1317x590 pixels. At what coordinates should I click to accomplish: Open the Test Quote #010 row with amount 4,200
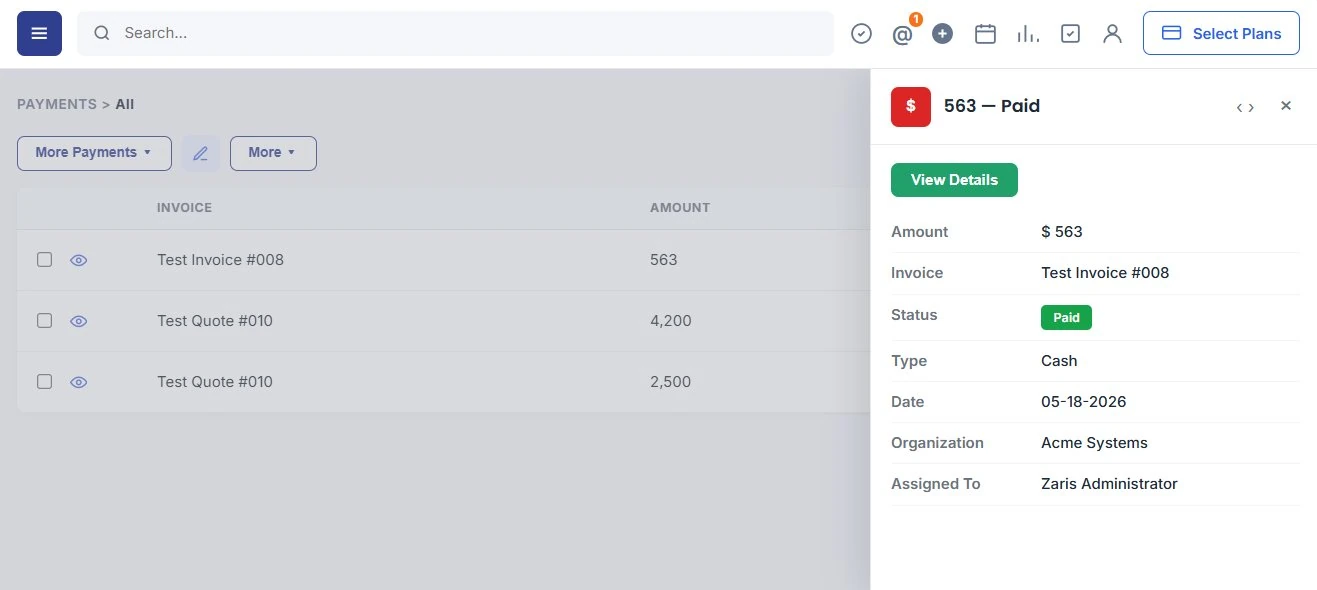click(x=215, y=321)
